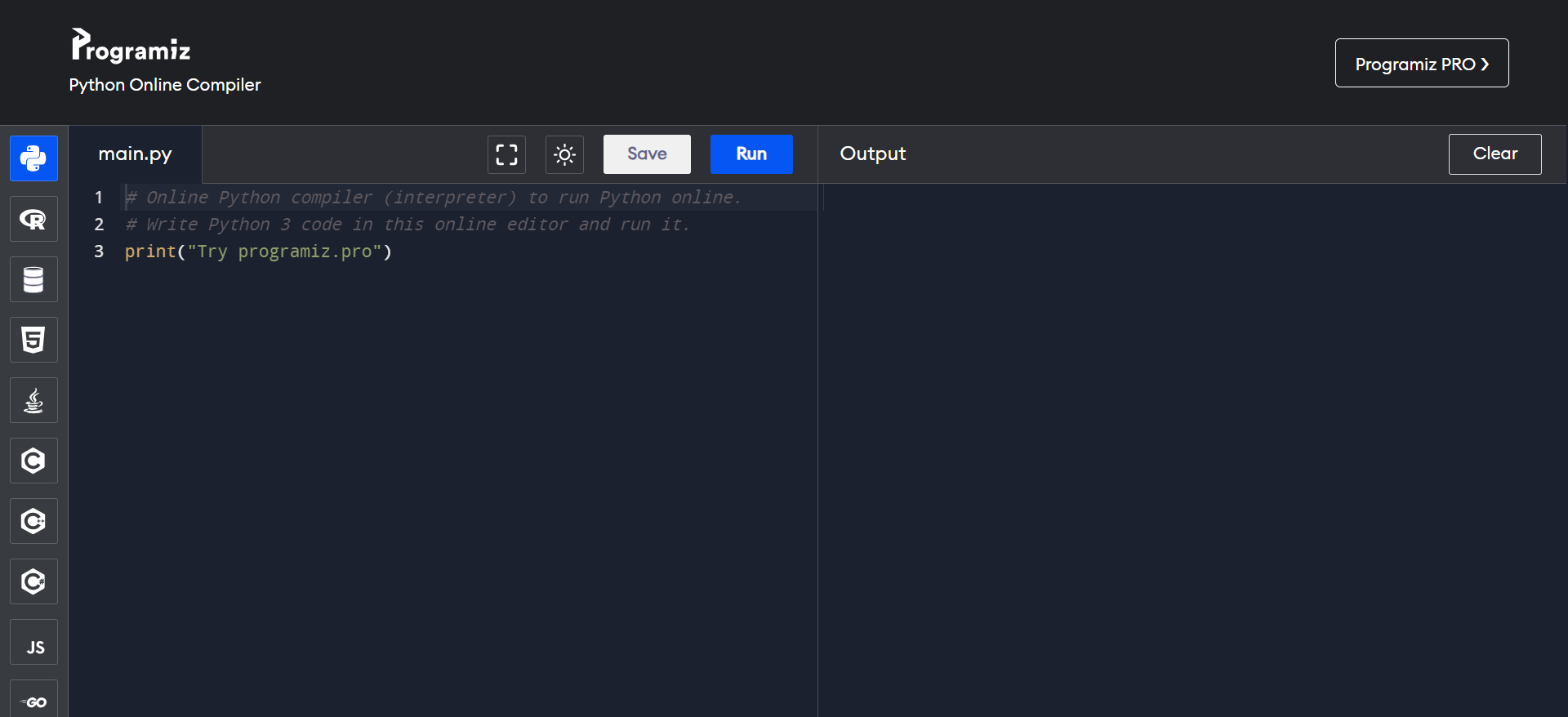Click the comment "# Online Python compiler (interpreter)" line
The width and height of the screenshot is (1568, 717).
[433, 198]
